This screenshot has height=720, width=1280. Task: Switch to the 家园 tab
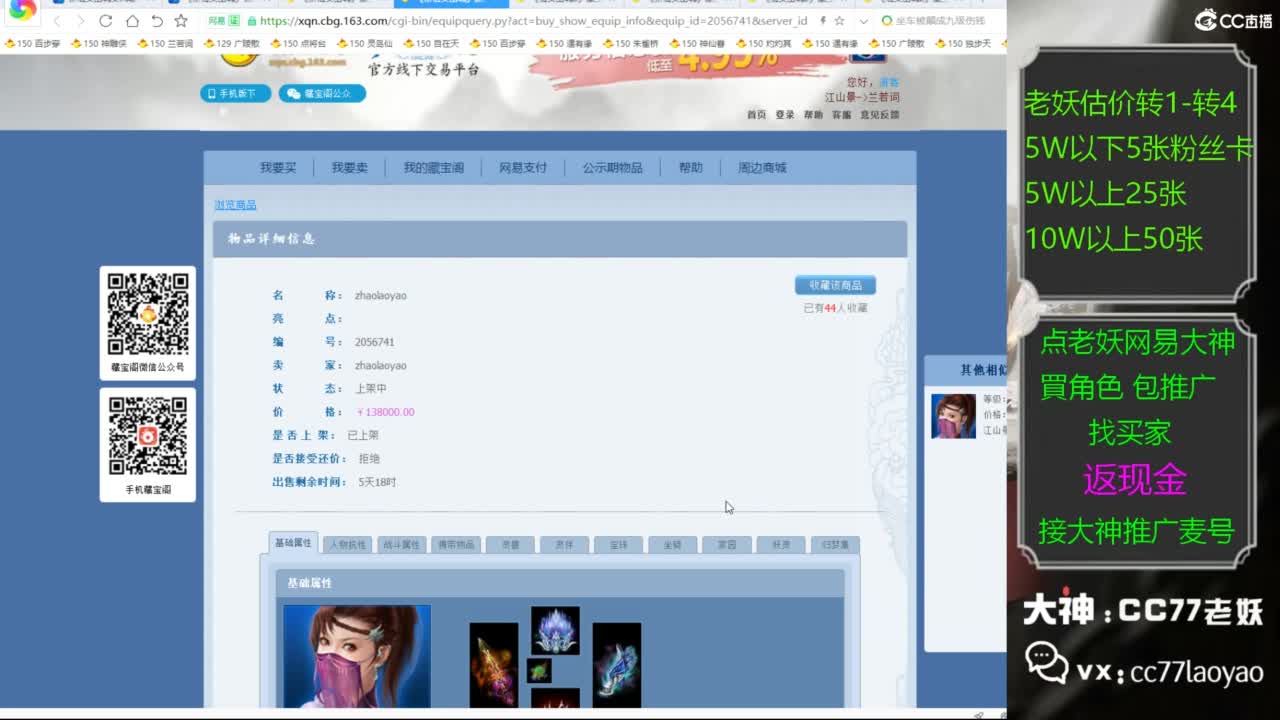726,545
